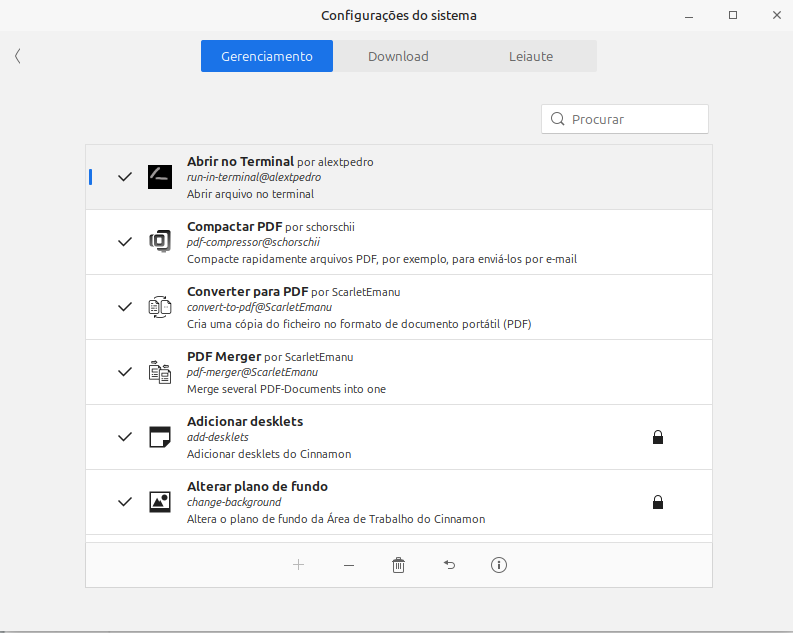Click the Converter para PDF icon

[160, 307]
